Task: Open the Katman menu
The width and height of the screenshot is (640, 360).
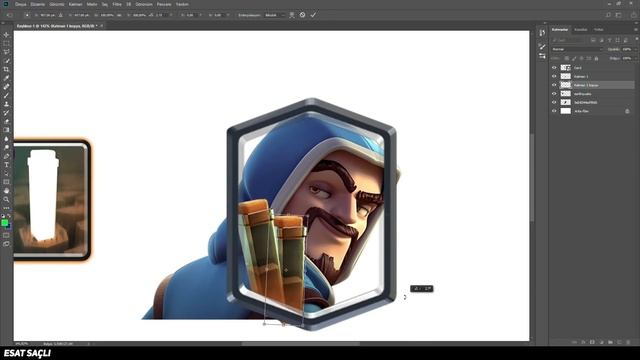Action: [75, 4]
